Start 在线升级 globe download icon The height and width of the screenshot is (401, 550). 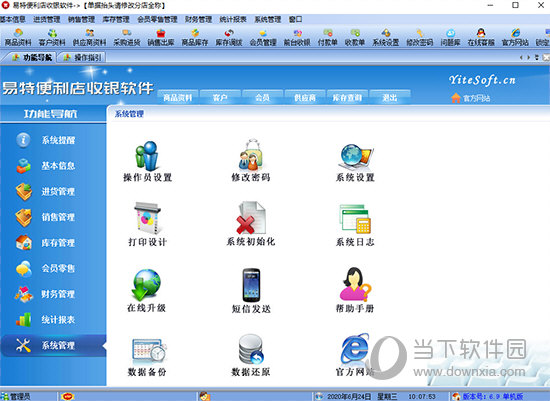click(x=146, y=290)
